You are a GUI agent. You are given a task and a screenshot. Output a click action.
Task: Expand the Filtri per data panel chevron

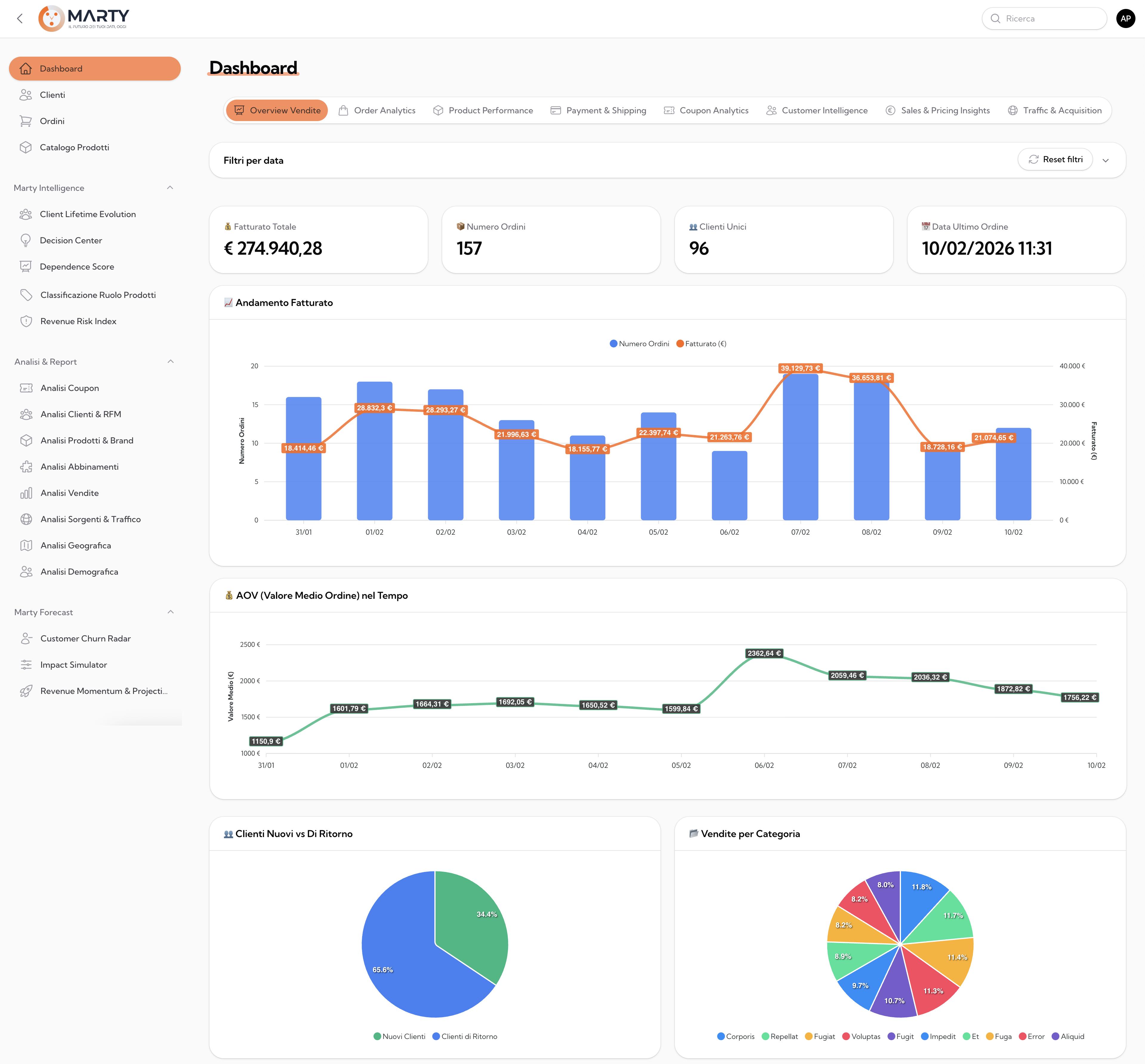1106,160
